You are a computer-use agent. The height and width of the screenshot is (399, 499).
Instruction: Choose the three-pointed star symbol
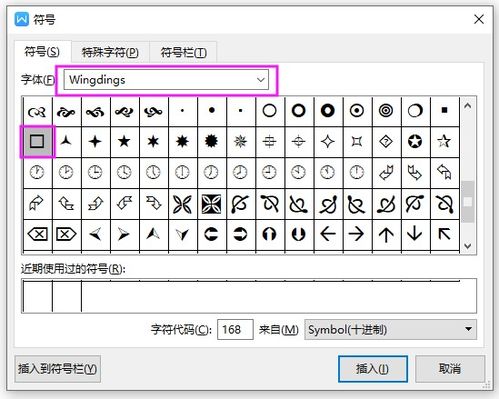(66, 141)
